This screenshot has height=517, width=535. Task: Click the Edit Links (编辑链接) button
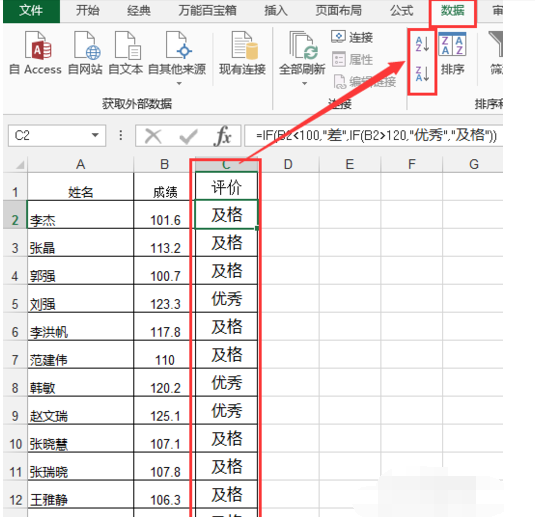365,82
